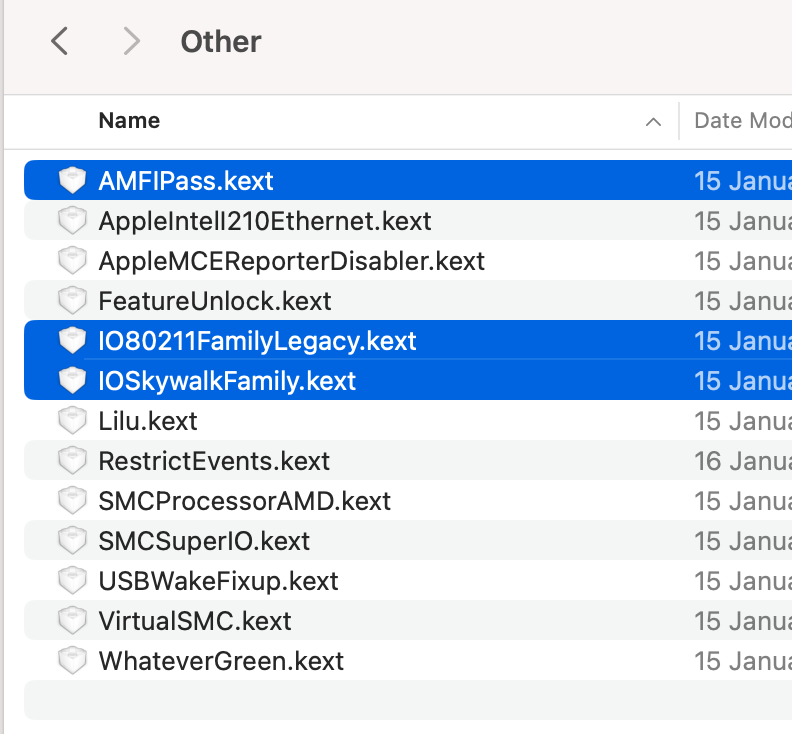The width and height of the screenshot is (792, 734).
Task: Click the SMCProcessorAMD.kext icon
Action: tap(72, 500)
